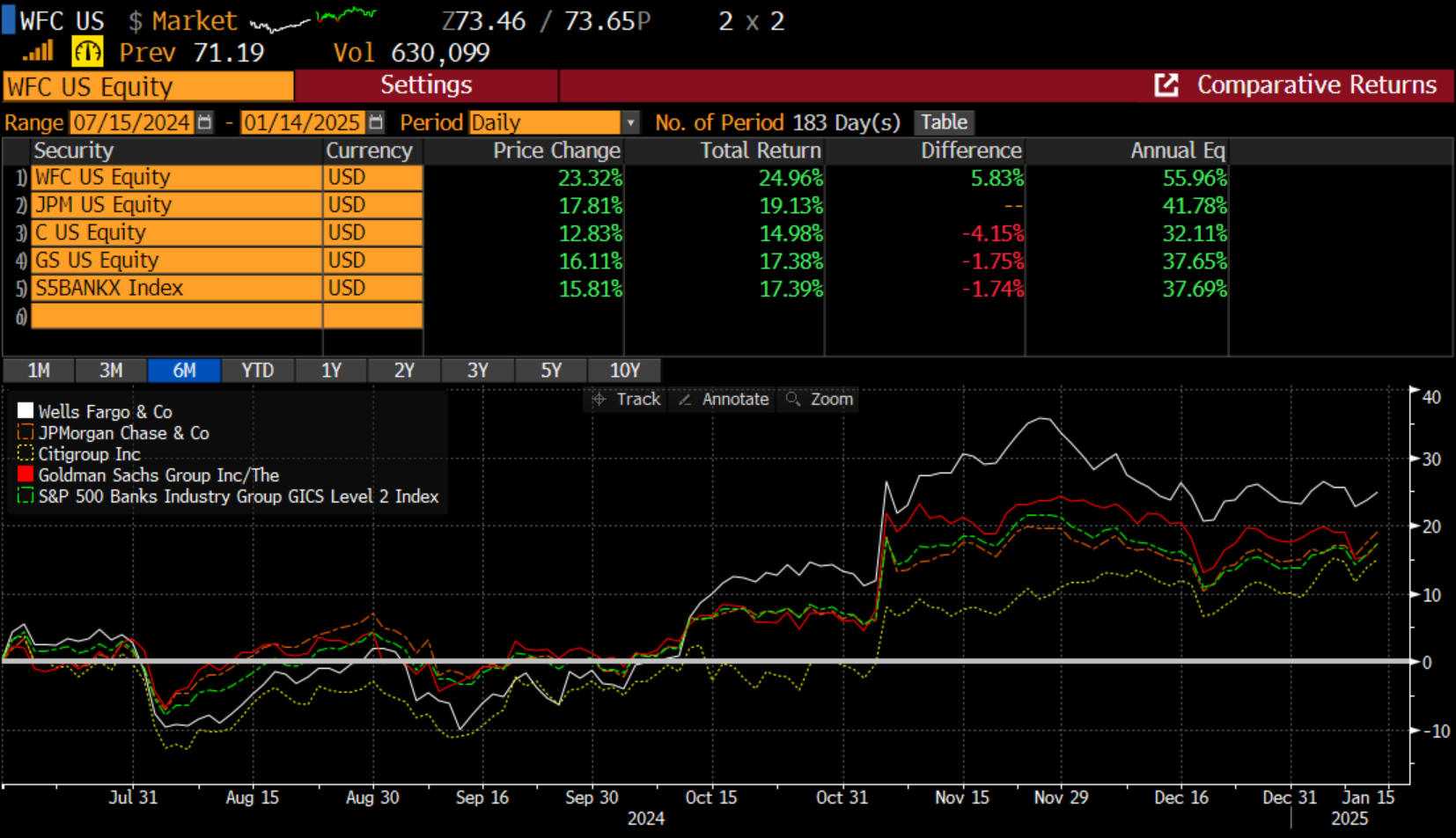Click the signal bars icon near Prev
This screenshot has height=838, width=1456.
pos(38,52)
